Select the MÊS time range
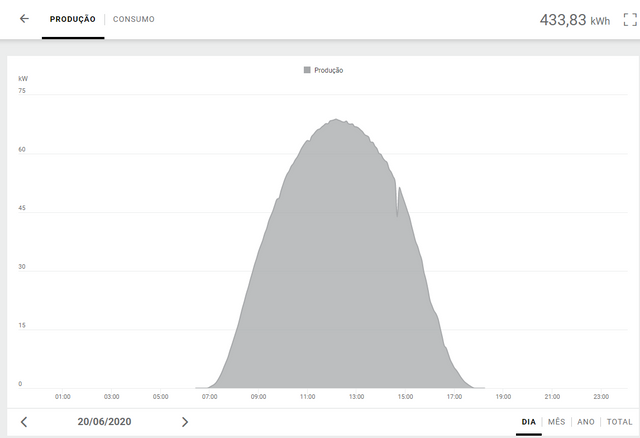Viewport: 640px width, 438px height. tap(556, 422)
